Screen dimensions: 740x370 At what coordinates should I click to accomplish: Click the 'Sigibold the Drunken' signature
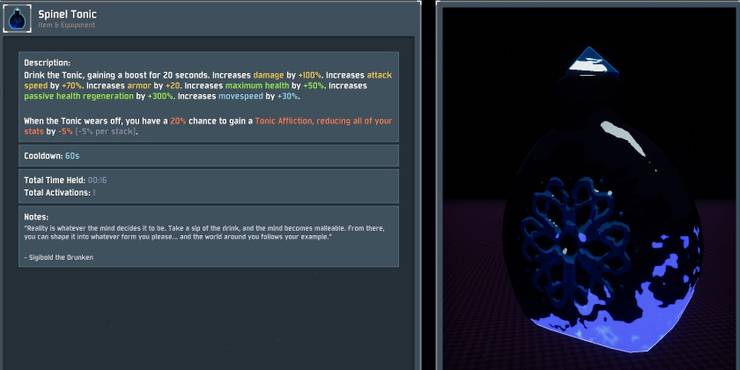pos(59,258)
